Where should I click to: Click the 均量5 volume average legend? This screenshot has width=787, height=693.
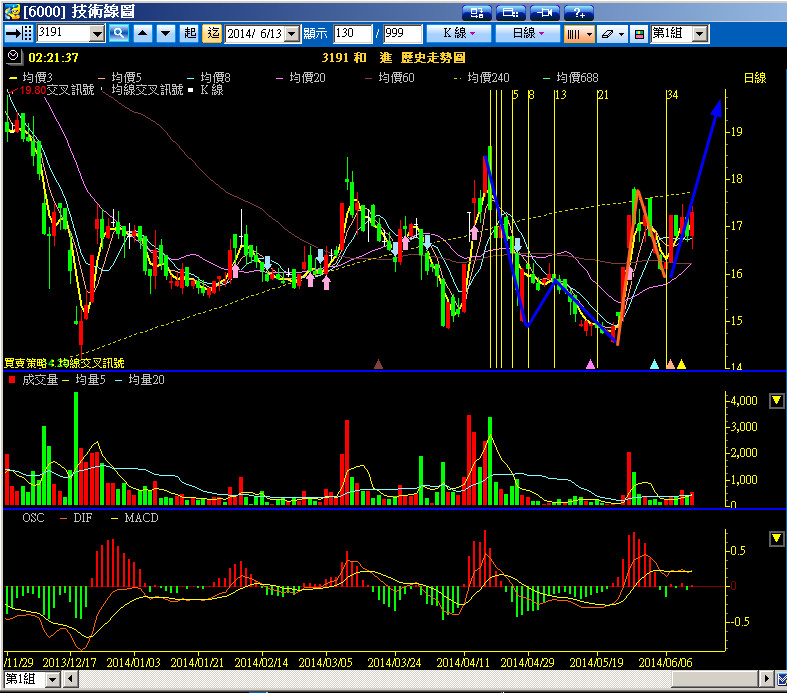85,380
